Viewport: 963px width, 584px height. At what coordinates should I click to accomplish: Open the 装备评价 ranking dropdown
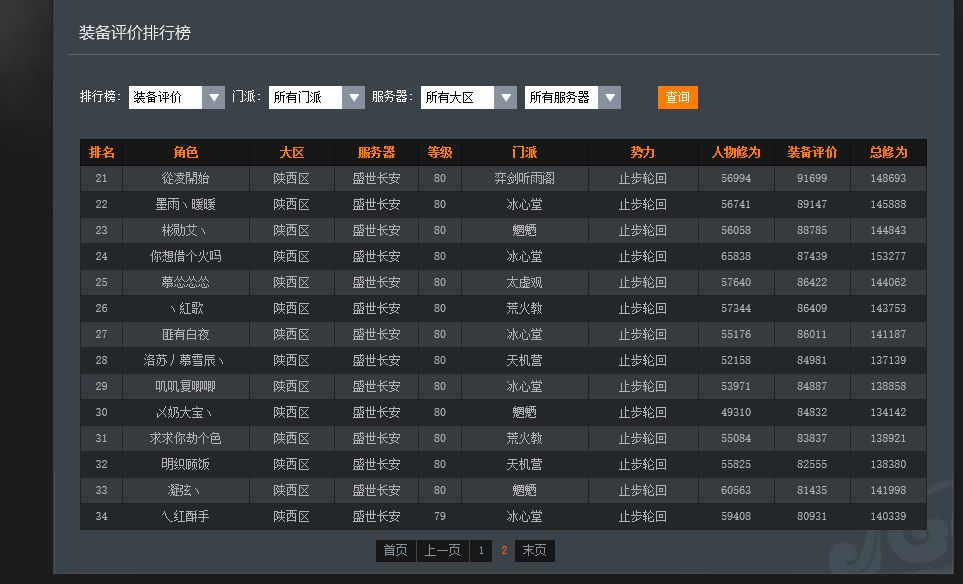click(x=176, y=97)
